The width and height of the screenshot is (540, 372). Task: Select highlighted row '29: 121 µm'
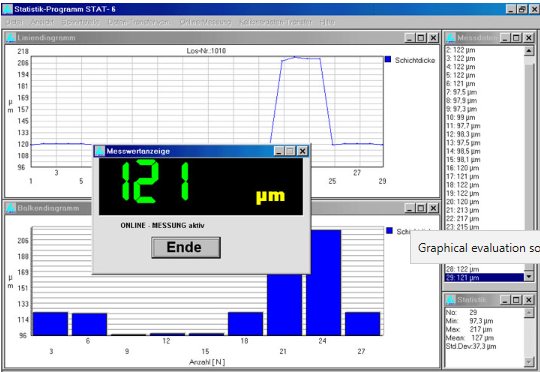click(x=485, y=278)
